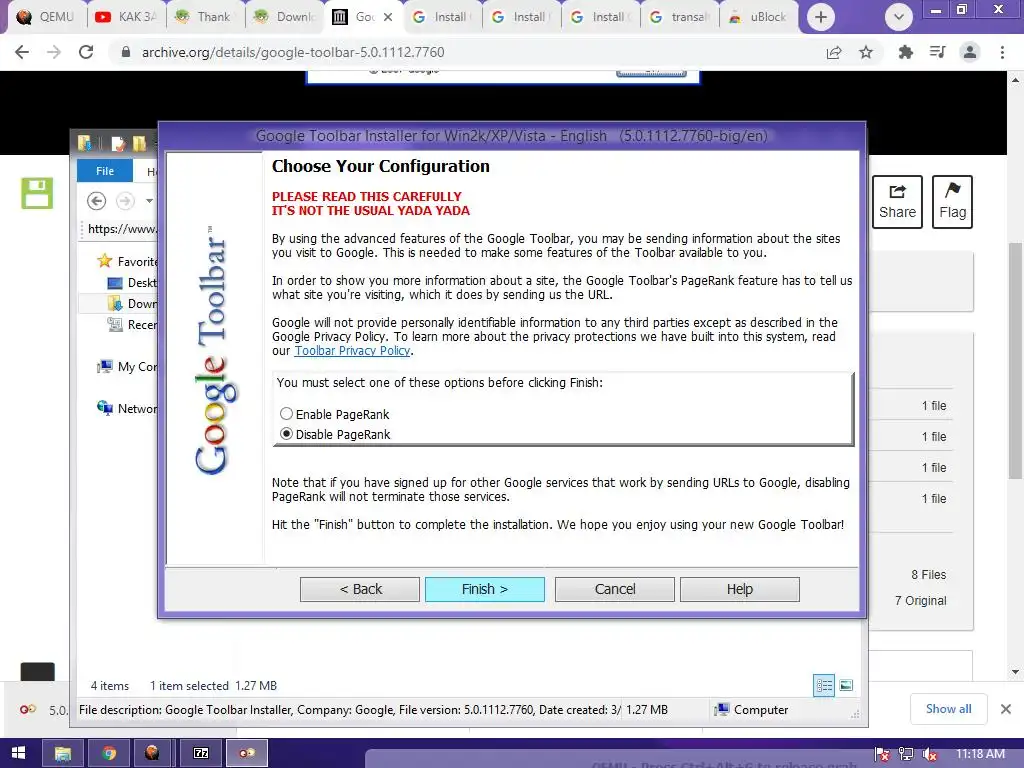Click the green floppy disk software icon
The height and width of the screenshot is (768, 1024).
pyautogui.click(x=37, y=193)
